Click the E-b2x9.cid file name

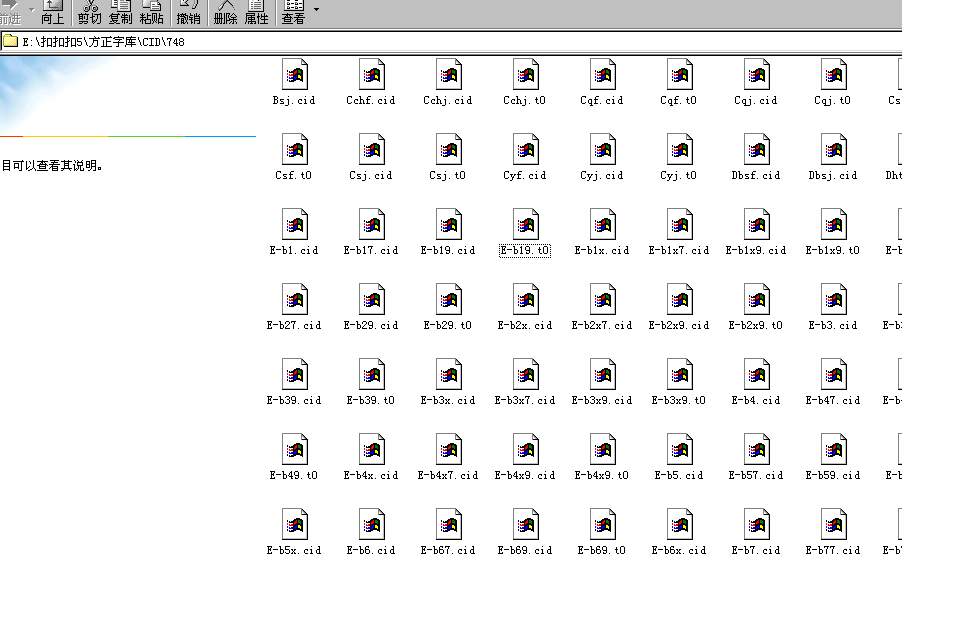click(679, 325)
